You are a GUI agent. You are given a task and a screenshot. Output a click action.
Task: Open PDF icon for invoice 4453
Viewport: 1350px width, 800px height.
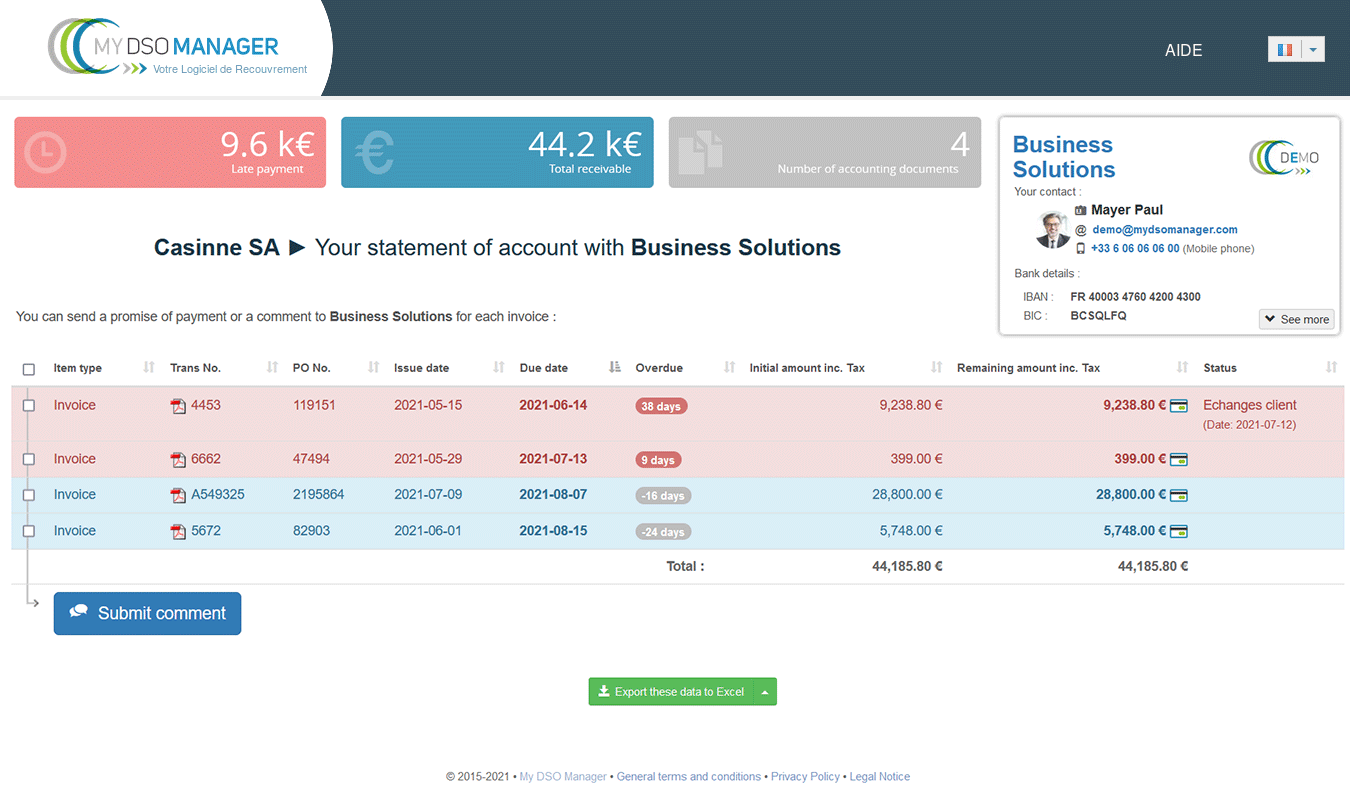tap(179, 406)
